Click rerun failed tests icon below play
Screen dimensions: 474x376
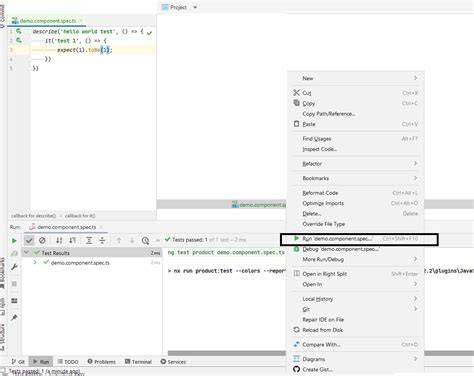14,254
